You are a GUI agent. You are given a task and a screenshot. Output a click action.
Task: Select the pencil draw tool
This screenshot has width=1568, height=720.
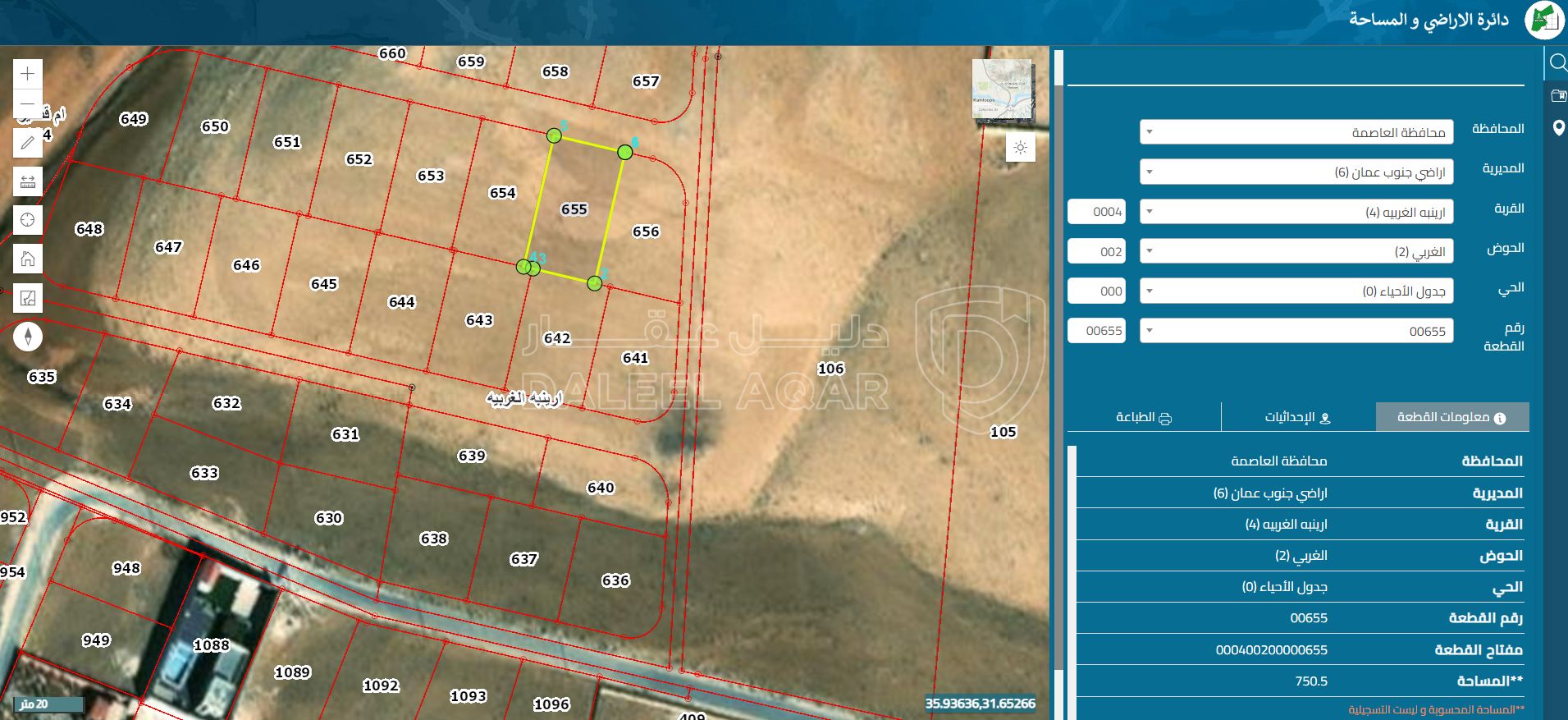28,143
